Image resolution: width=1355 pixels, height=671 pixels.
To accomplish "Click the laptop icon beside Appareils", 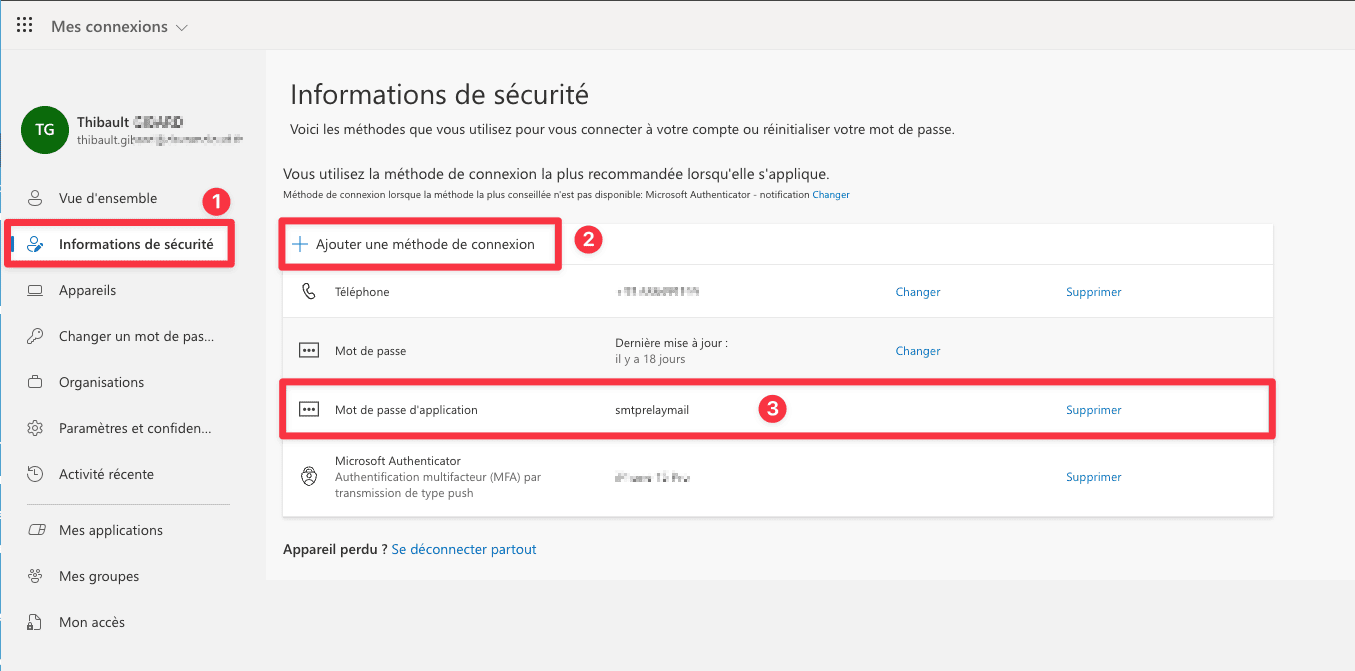I will 35,290.
